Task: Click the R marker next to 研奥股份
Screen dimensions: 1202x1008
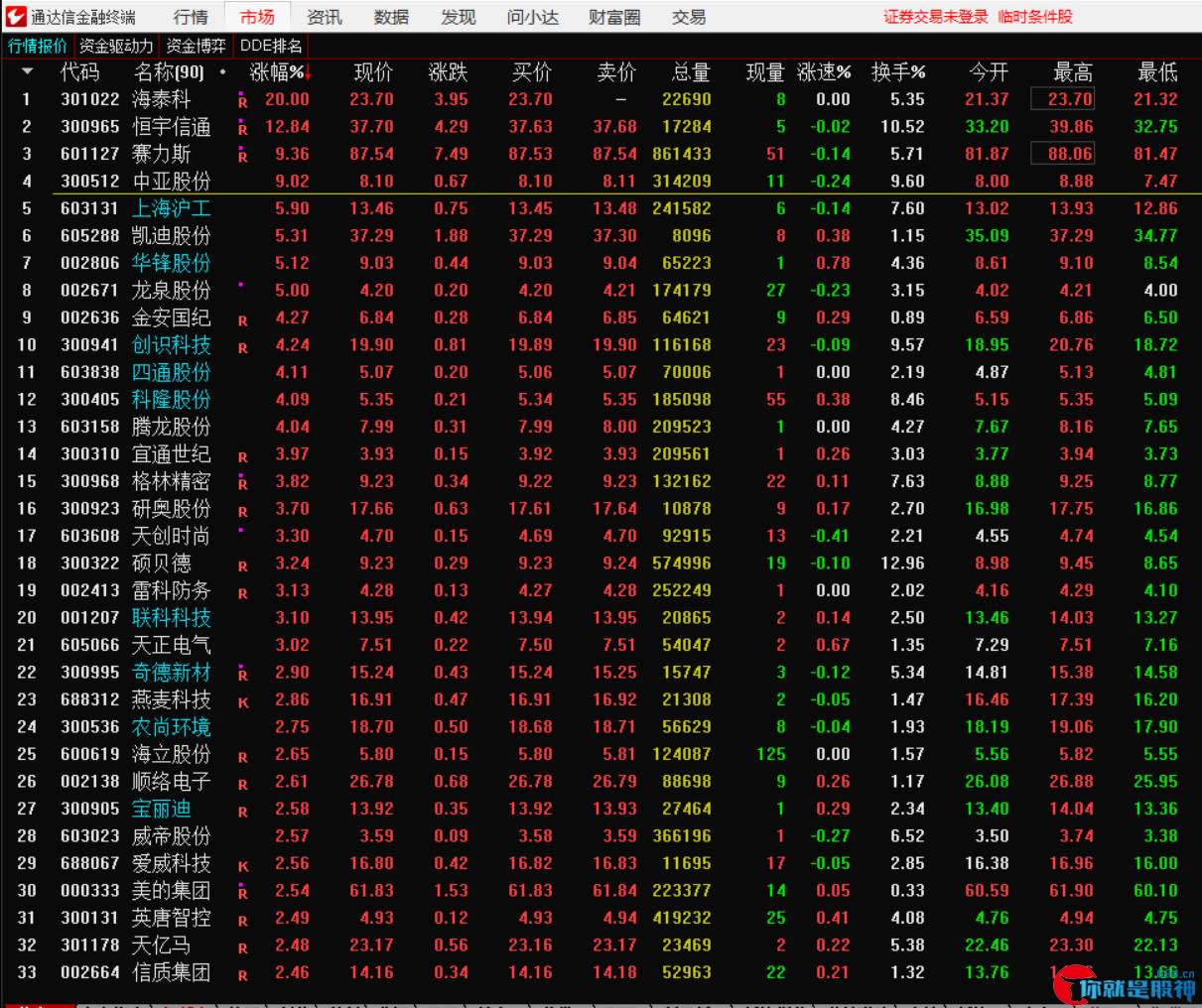Action: pyautogui.click(x=243, y=511)
